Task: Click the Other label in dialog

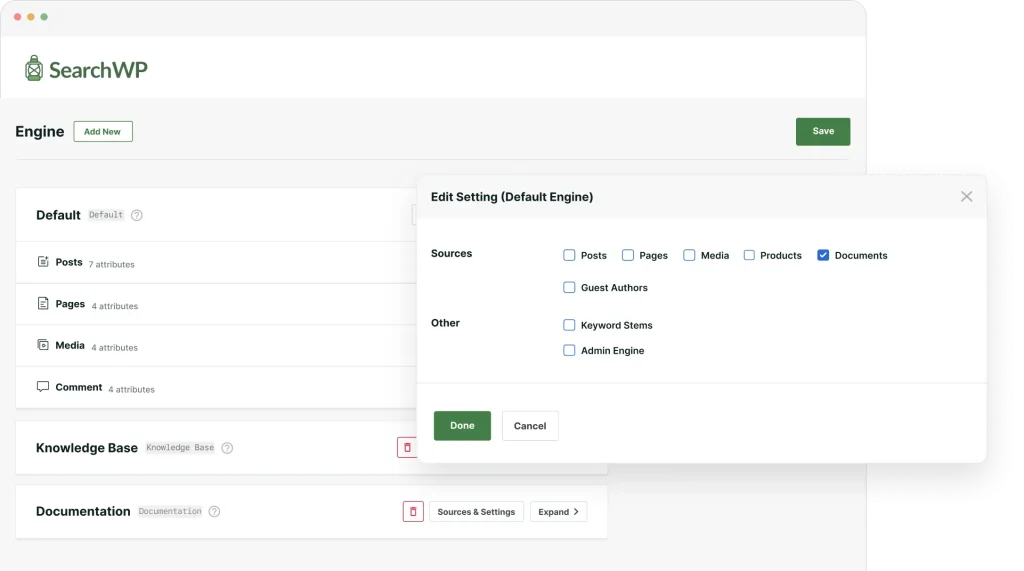Action: [445, 323]
